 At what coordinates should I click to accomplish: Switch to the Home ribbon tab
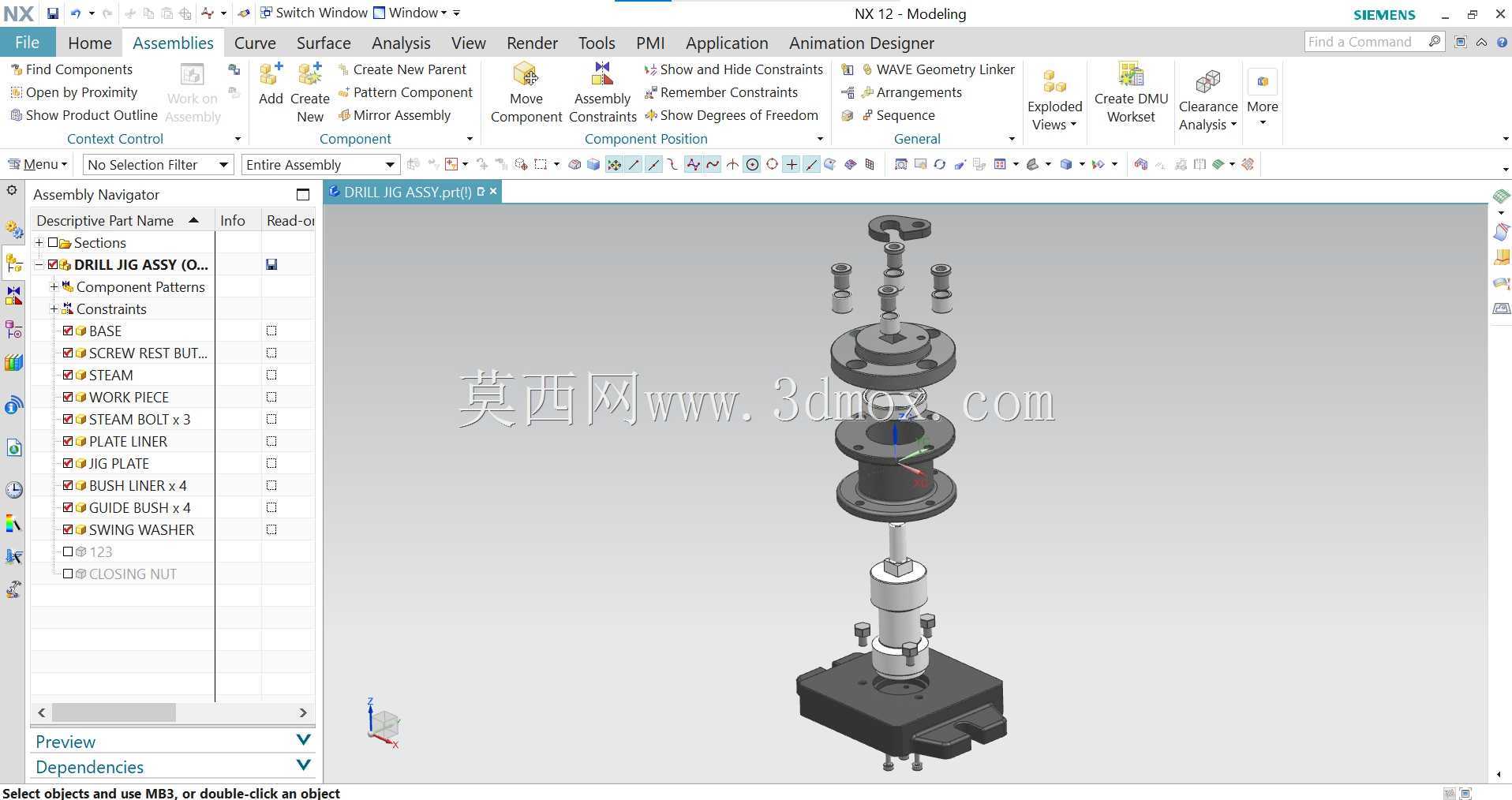pos(90,43)
